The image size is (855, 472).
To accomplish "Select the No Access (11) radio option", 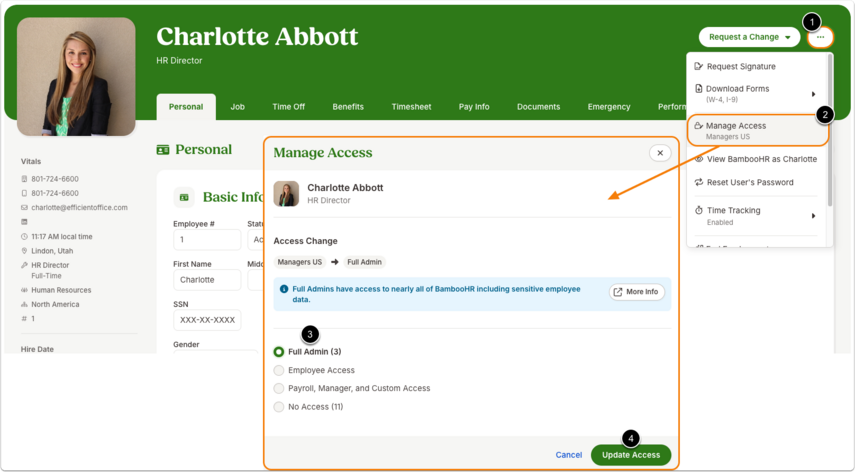I will 279,407.
